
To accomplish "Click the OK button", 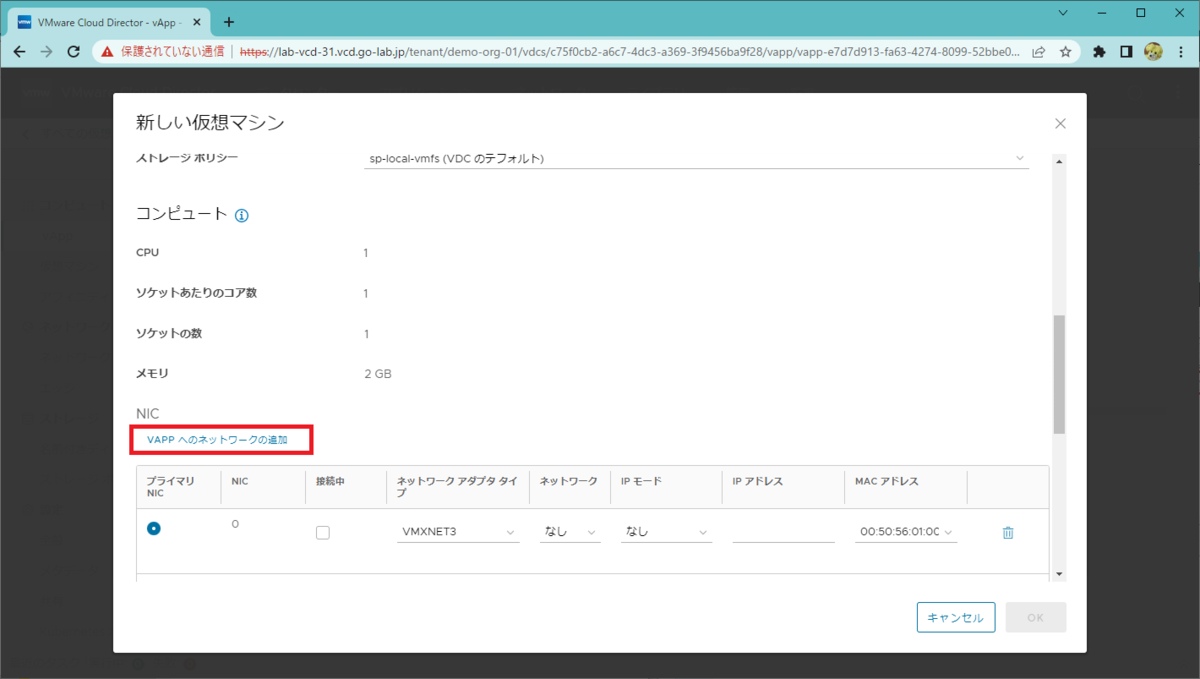I will point(1035,617).
